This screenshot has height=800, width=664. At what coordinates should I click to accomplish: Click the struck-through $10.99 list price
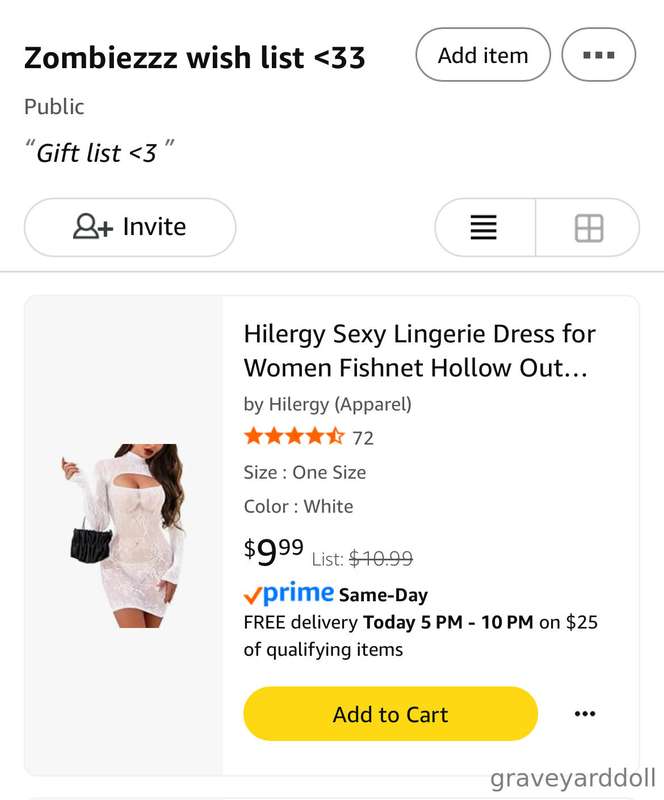click(381, 559)
